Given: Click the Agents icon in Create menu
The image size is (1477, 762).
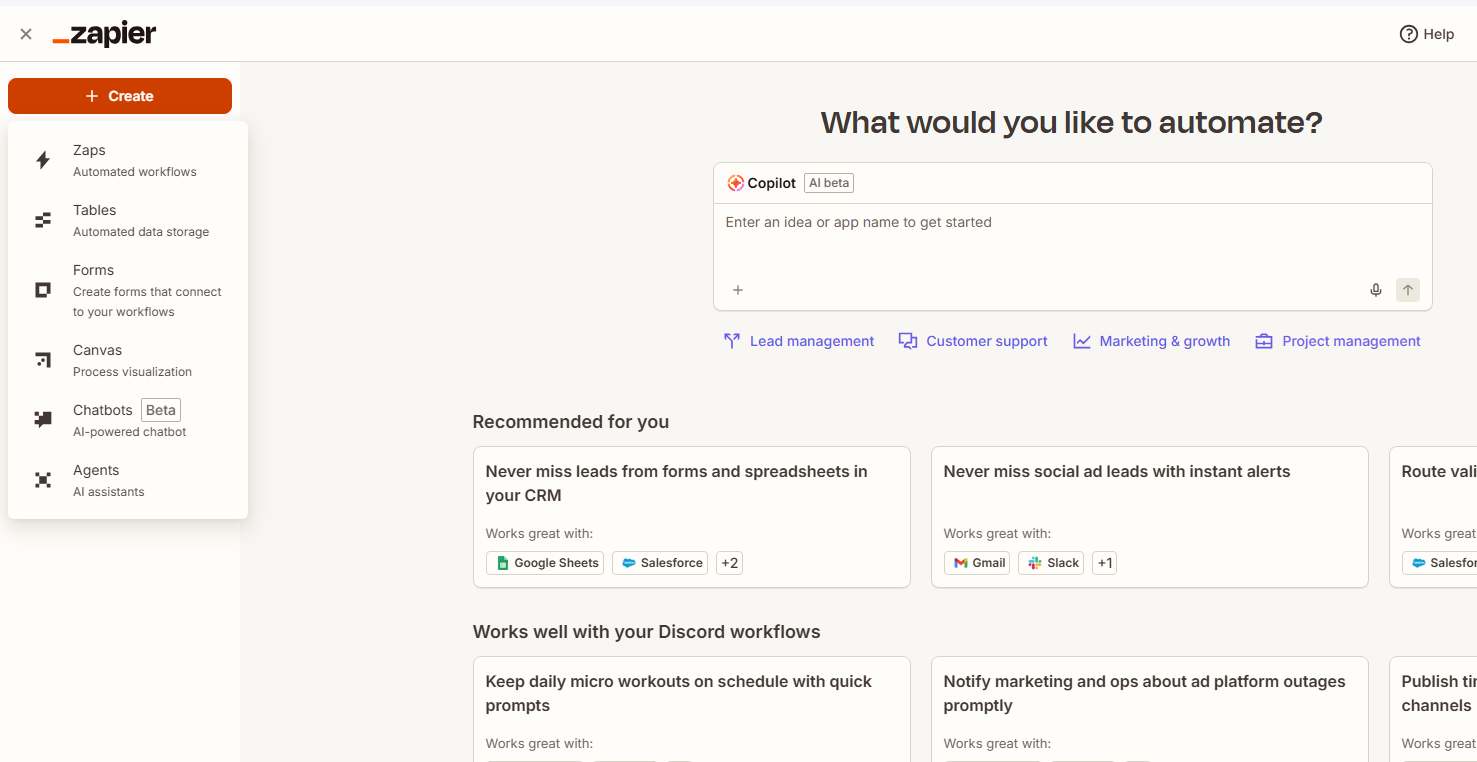Looking at the screenshot, I should point(43,480).
